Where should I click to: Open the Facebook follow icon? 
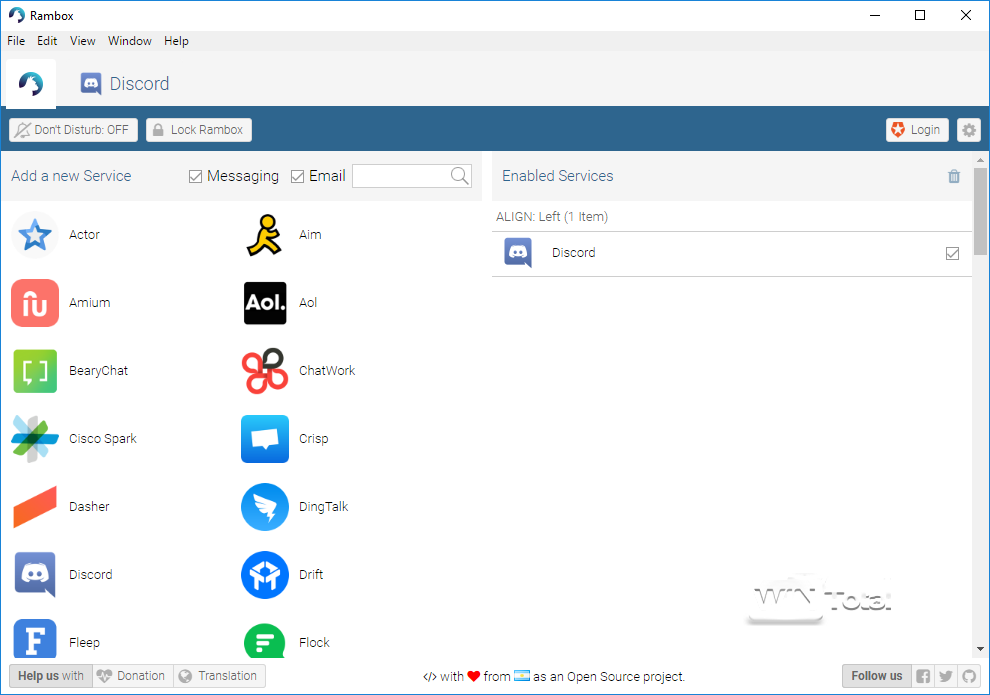[922, 676]
